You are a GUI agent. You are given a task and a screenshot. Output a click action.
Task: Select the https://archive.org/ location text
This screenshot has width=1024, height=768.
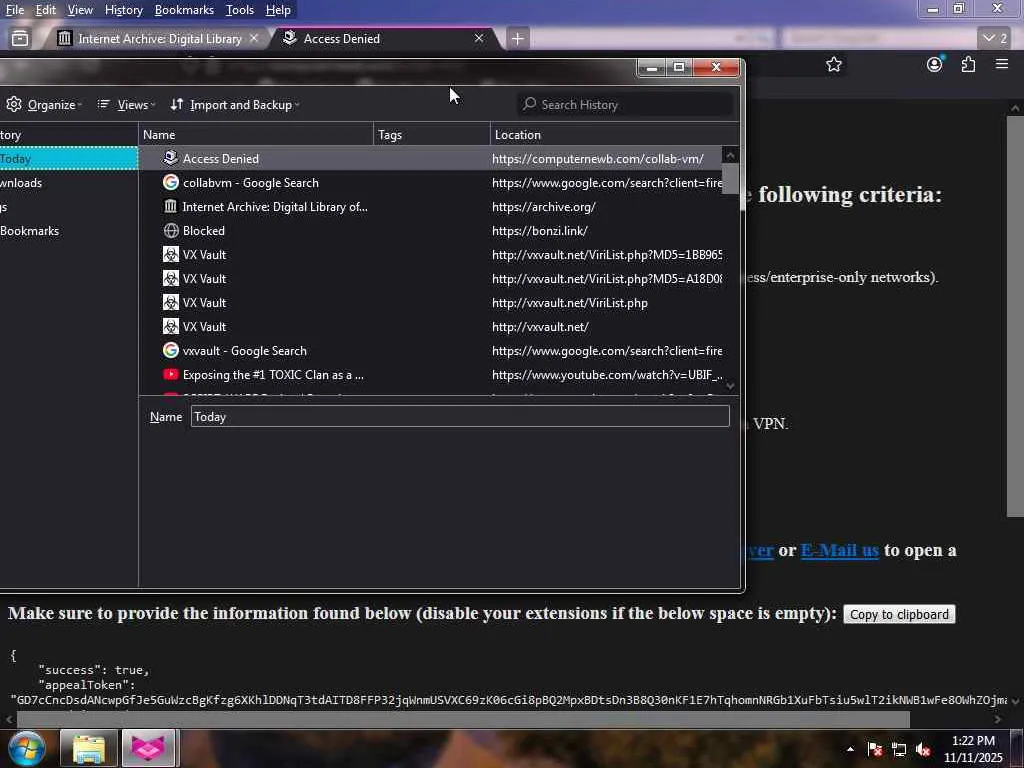click(543, 207)
